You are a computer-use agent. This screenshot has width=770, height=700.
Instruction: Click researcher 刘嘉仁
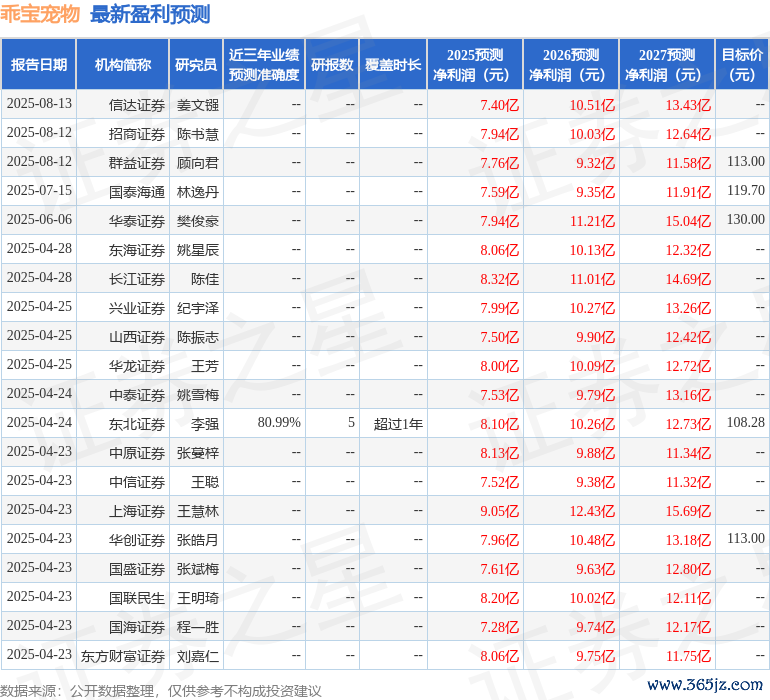198,656
